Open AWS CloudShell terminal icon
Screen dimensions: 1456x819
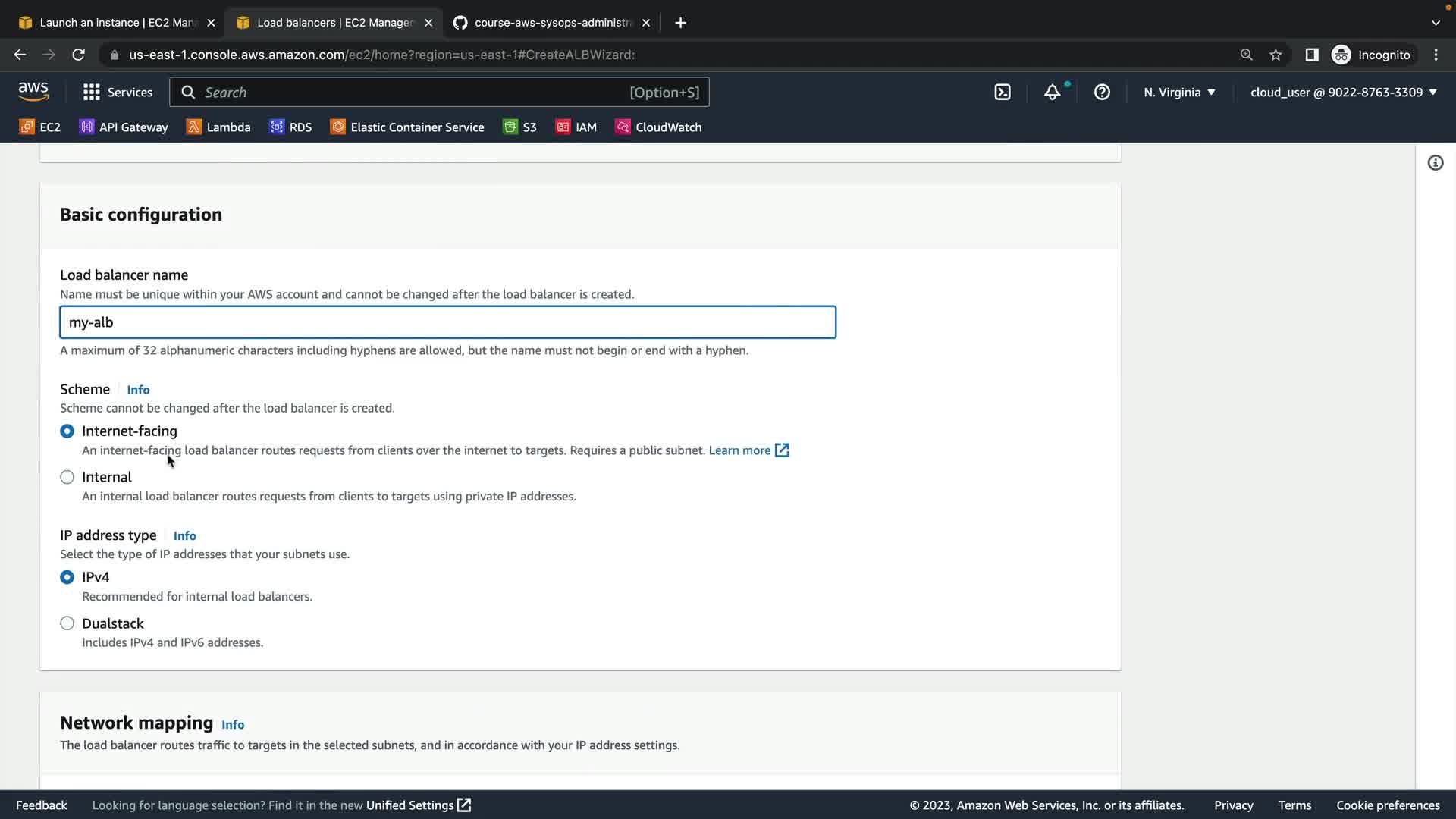1003,93
